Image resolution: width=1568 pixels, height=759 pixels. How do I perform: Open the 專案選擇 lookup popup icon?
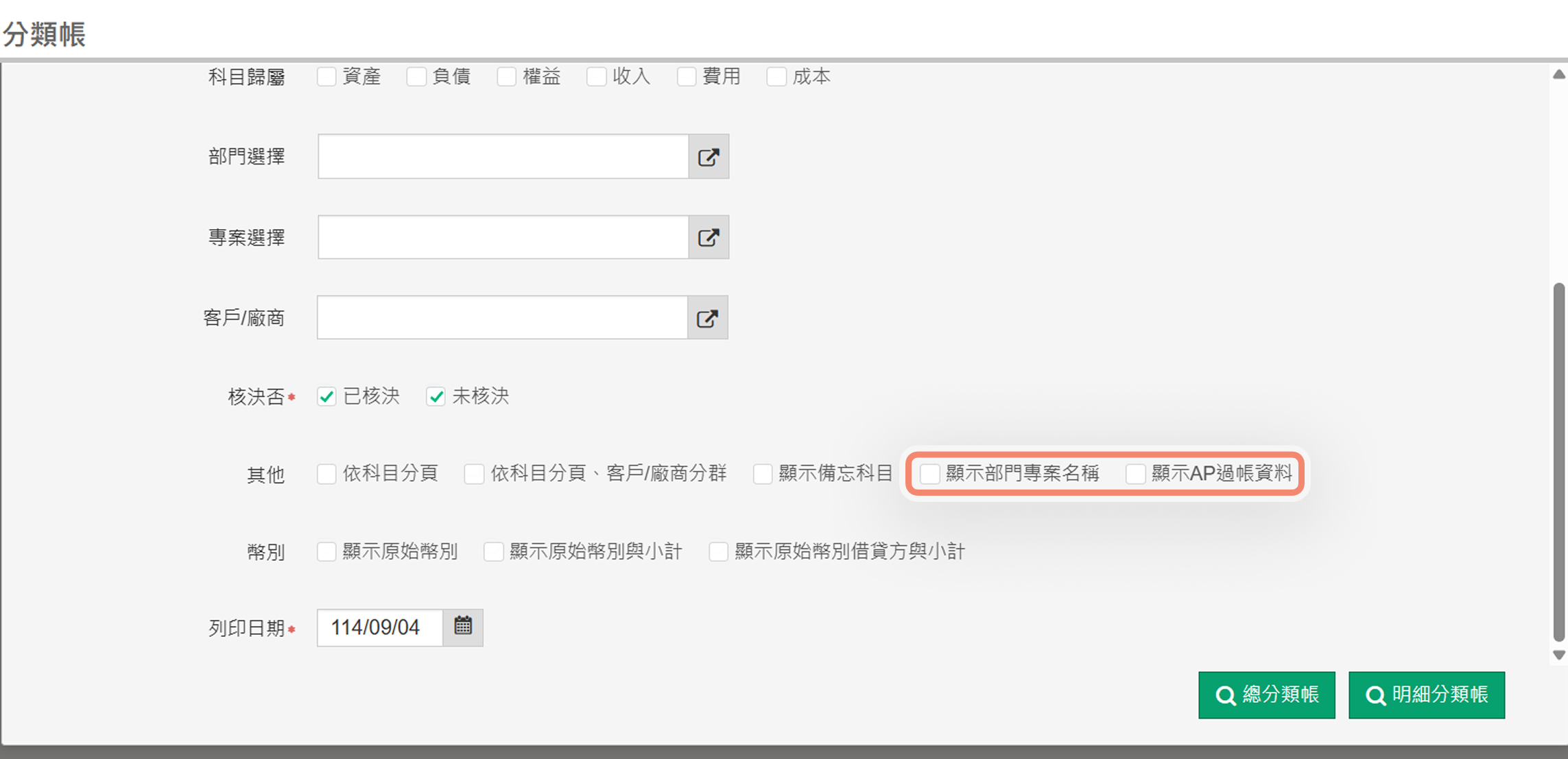tap(709, 237)
